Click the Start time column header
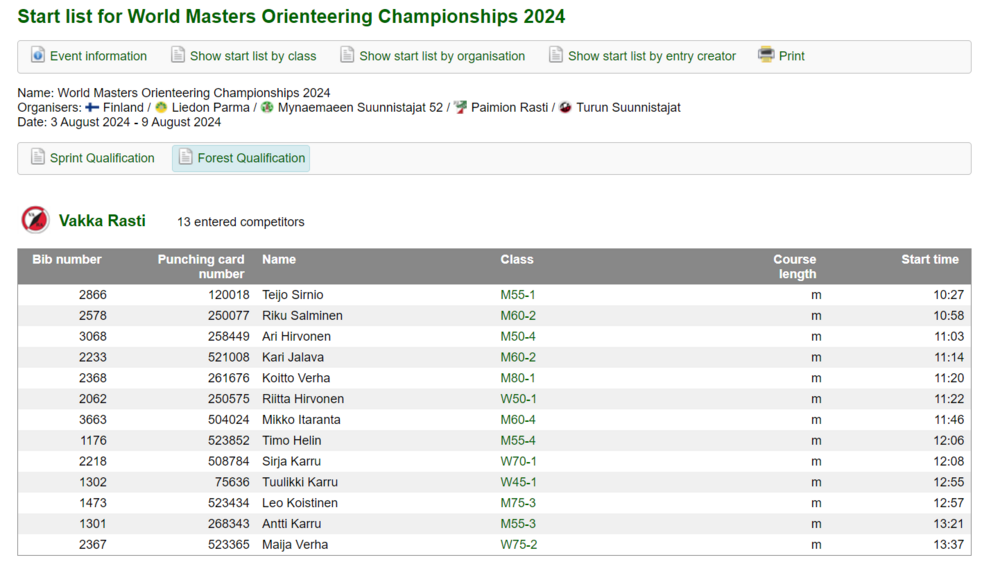 (x=929, y=260)
